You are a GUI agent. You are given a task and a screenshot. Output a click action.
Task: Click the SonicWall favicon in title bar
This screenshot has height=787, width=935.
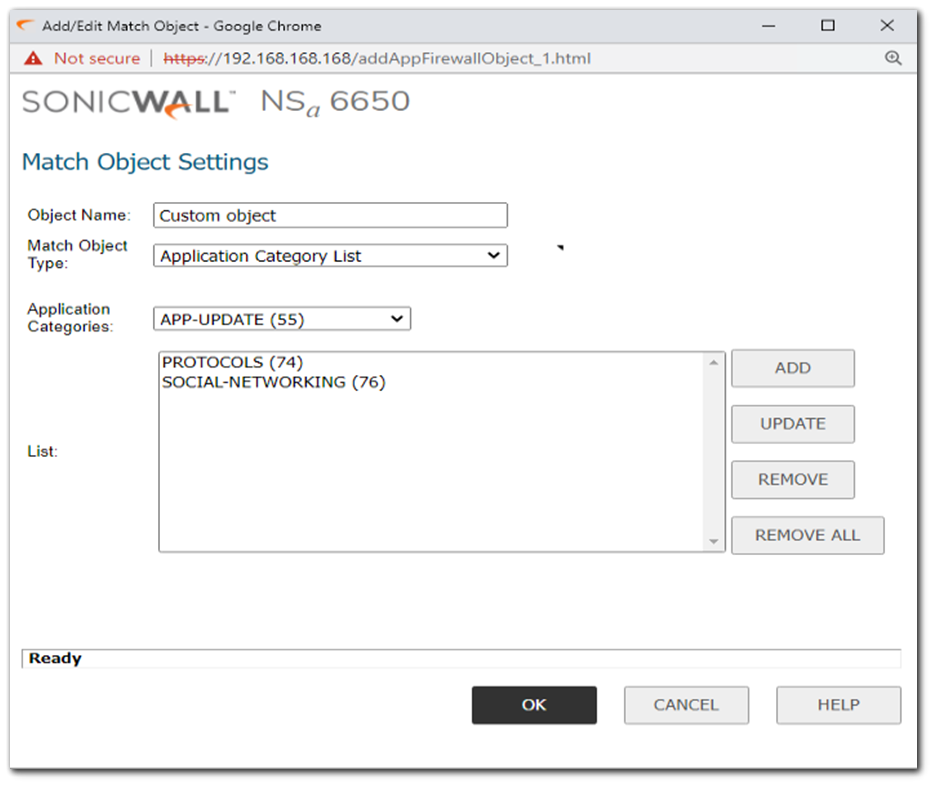pyautogui.click(x=25, y=25)
